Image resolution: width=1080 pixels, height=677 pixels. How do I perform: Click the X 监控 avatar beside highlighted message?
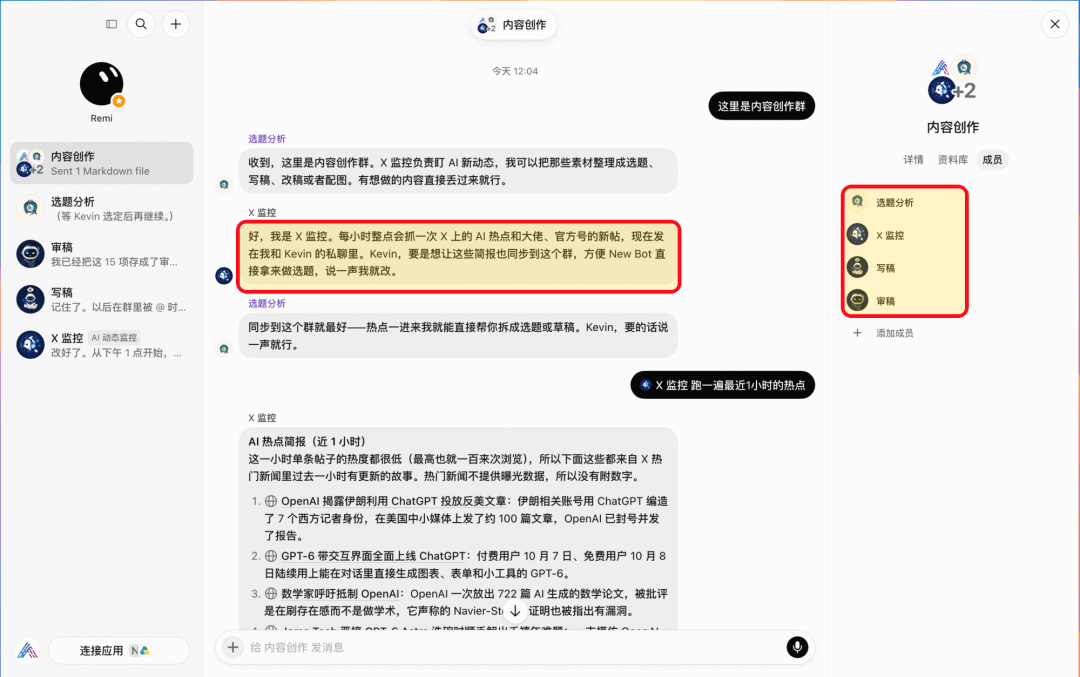(x=224, y=275)
